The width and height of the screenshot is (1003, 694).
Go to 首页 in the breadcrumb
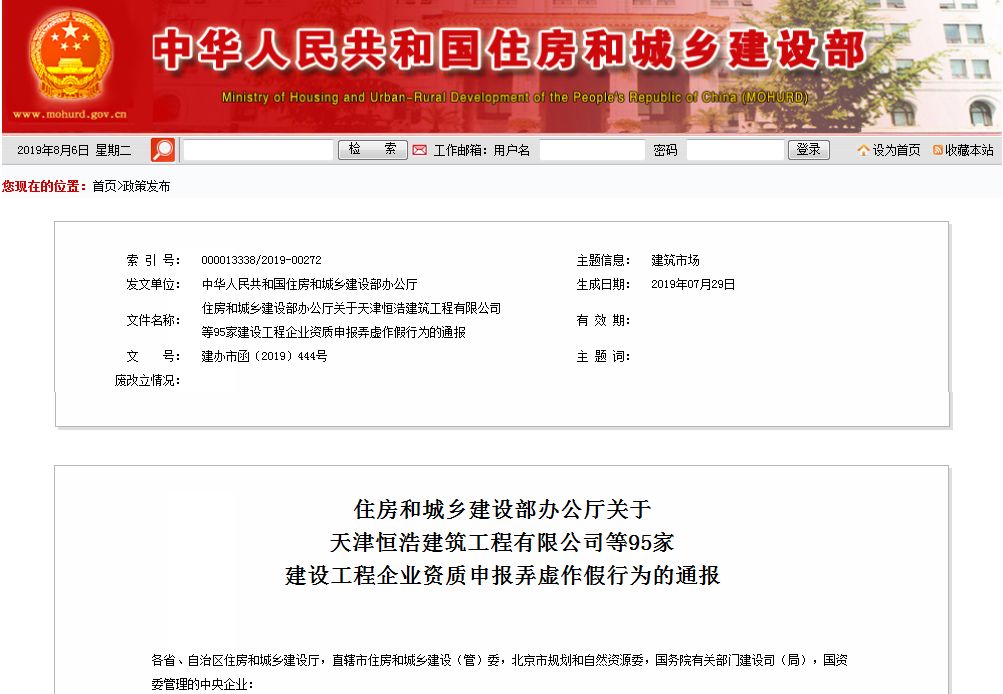(104, 186)
